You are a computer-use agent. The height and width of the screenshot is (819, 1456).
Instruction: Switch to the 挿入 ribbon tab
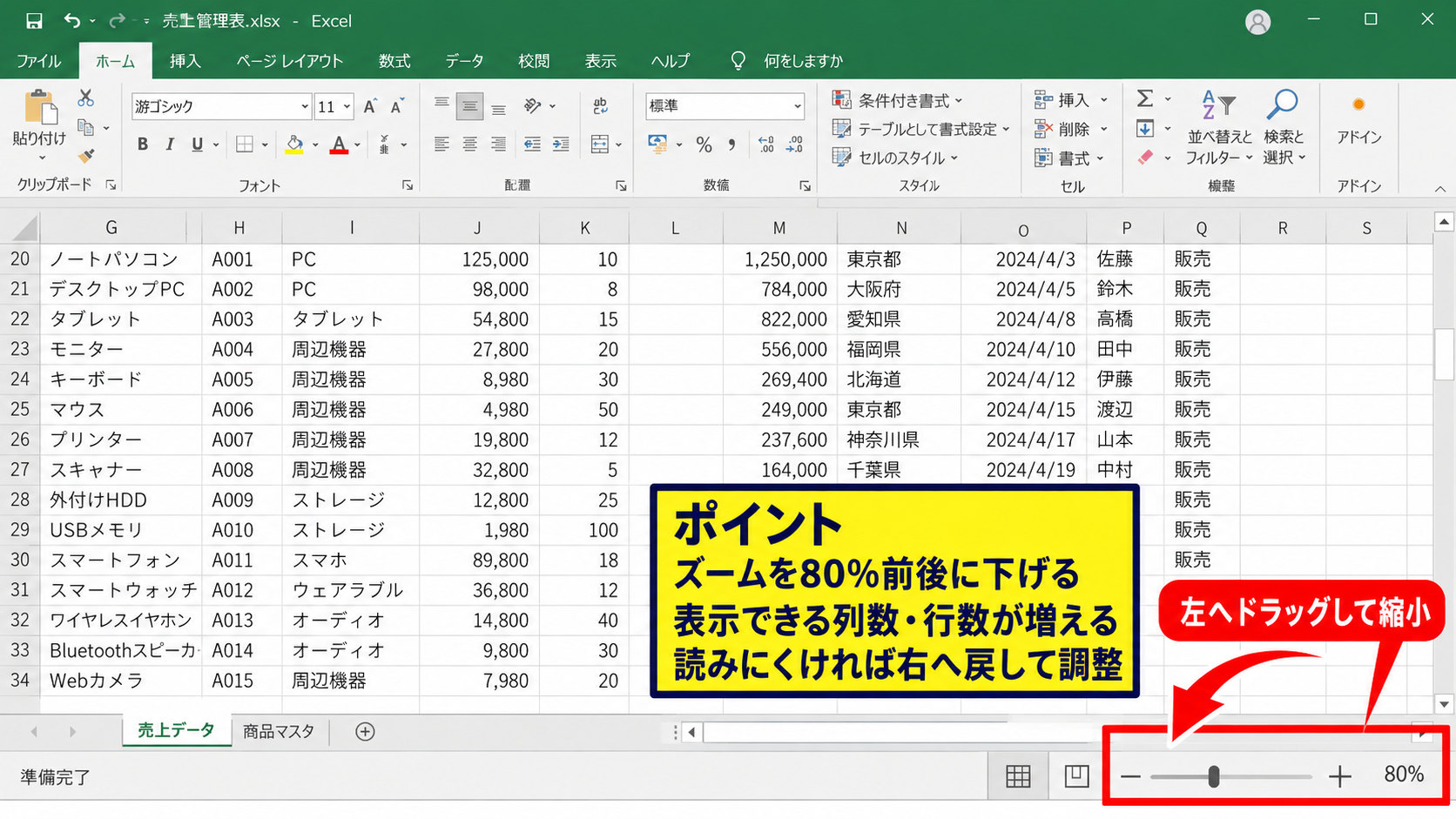[185, 61]
